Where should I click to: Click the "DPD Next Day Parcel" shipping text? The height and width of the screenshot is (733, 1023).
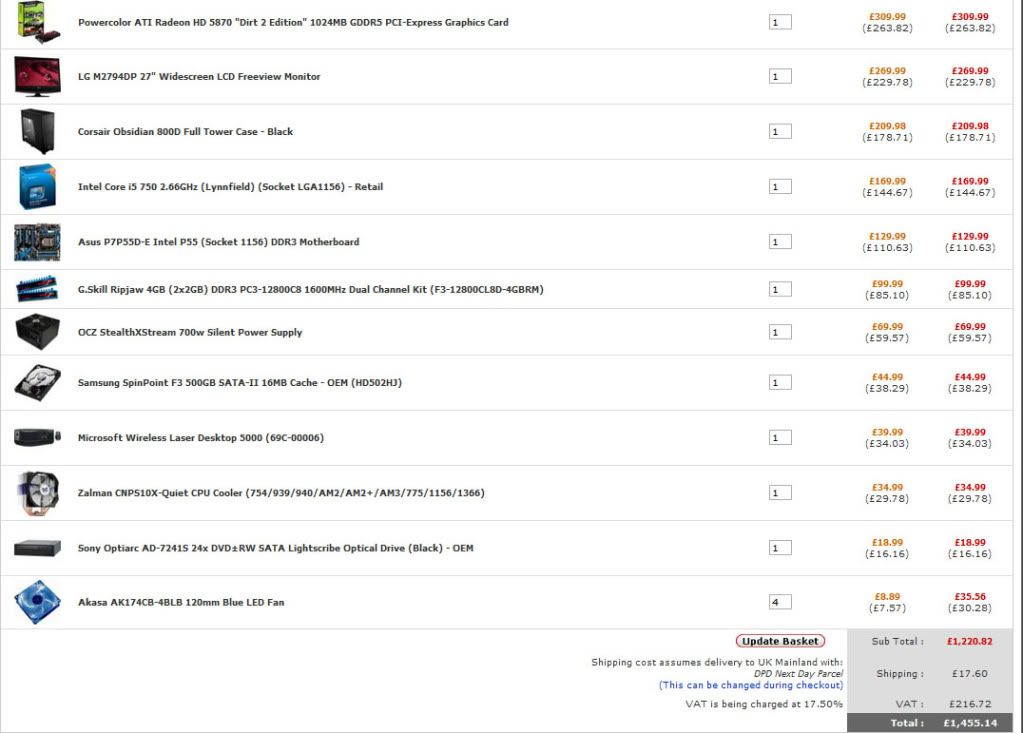[799, 674]
